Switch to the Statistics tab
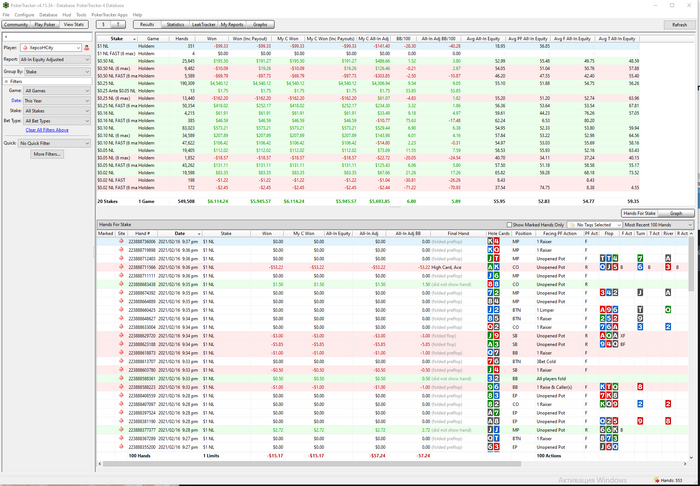The width and height of the screenshot is (700, 486). [175, 25]
